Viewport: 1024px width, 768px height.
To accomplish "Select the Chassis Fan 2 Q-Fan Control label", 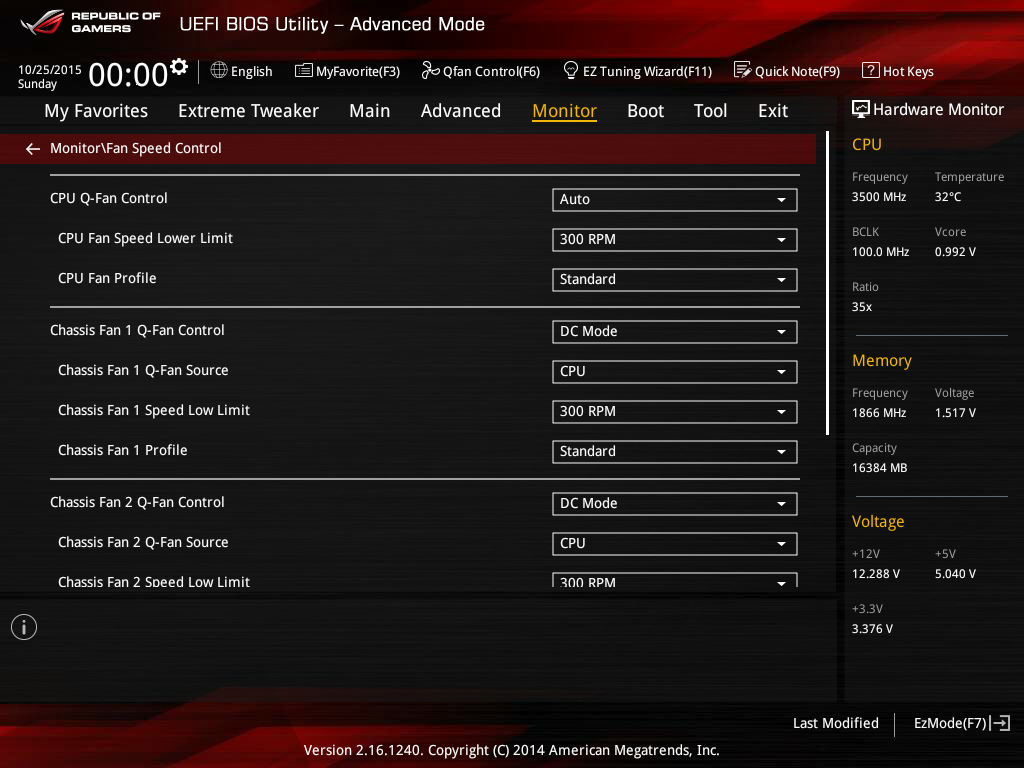I will point(137,502).
